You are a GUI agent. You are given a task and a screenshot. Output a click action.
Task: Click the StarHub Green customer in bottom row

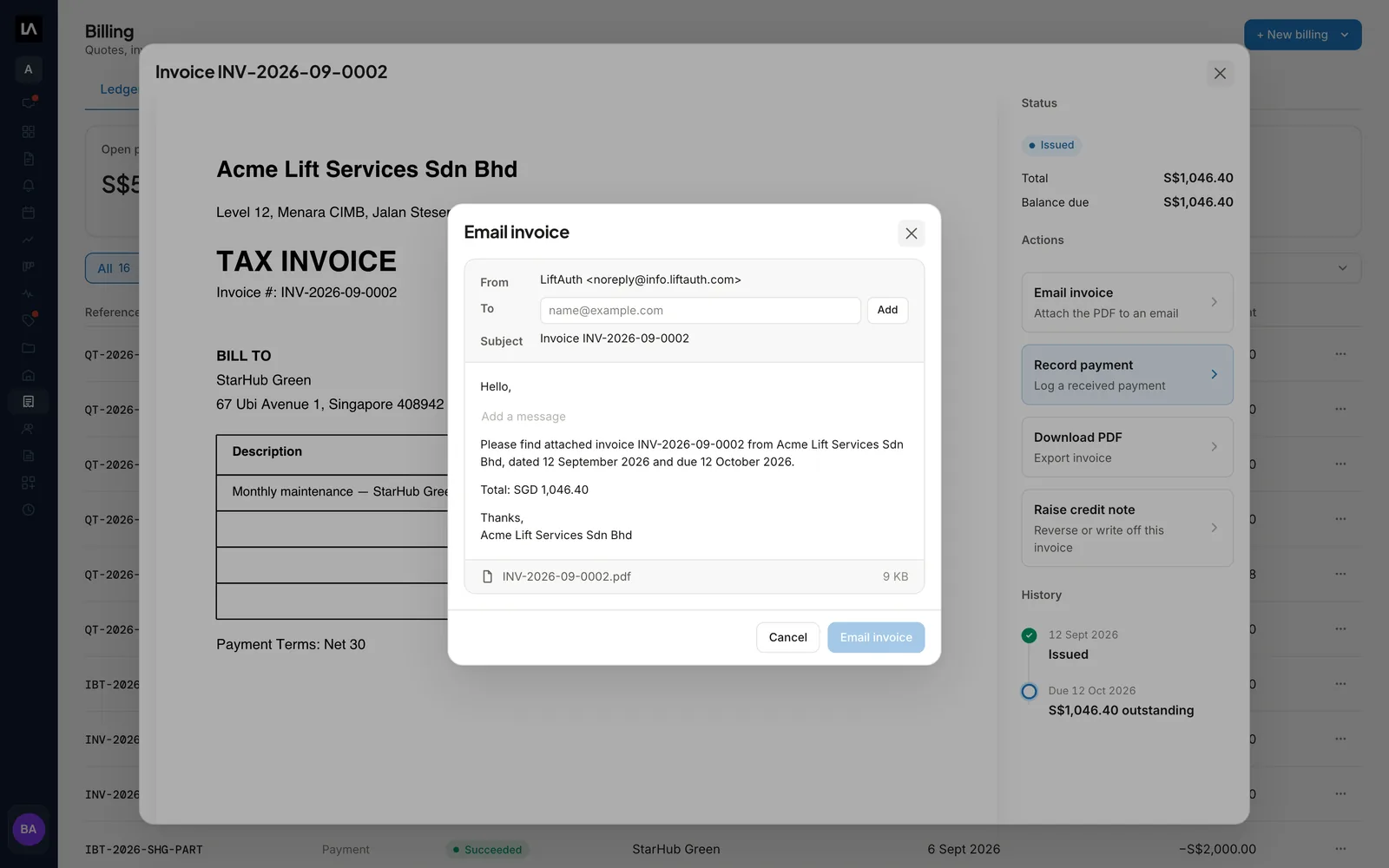[x=676, y=849]
